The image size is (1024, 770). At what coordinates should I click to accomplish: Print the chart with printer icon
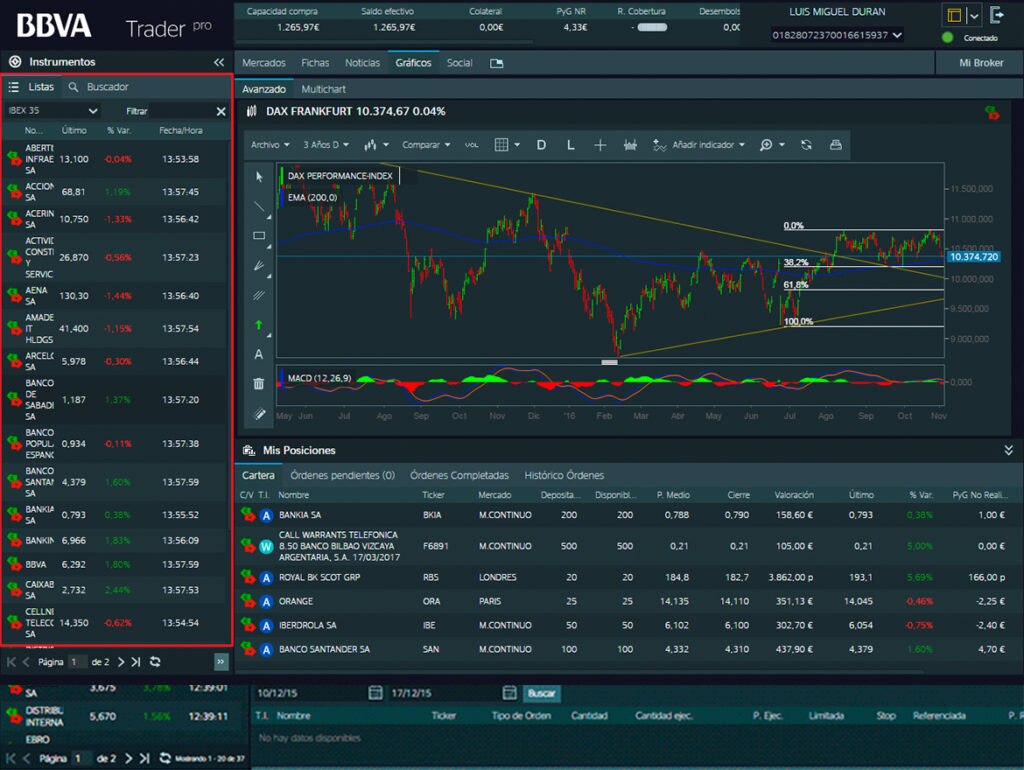point(835,145)
